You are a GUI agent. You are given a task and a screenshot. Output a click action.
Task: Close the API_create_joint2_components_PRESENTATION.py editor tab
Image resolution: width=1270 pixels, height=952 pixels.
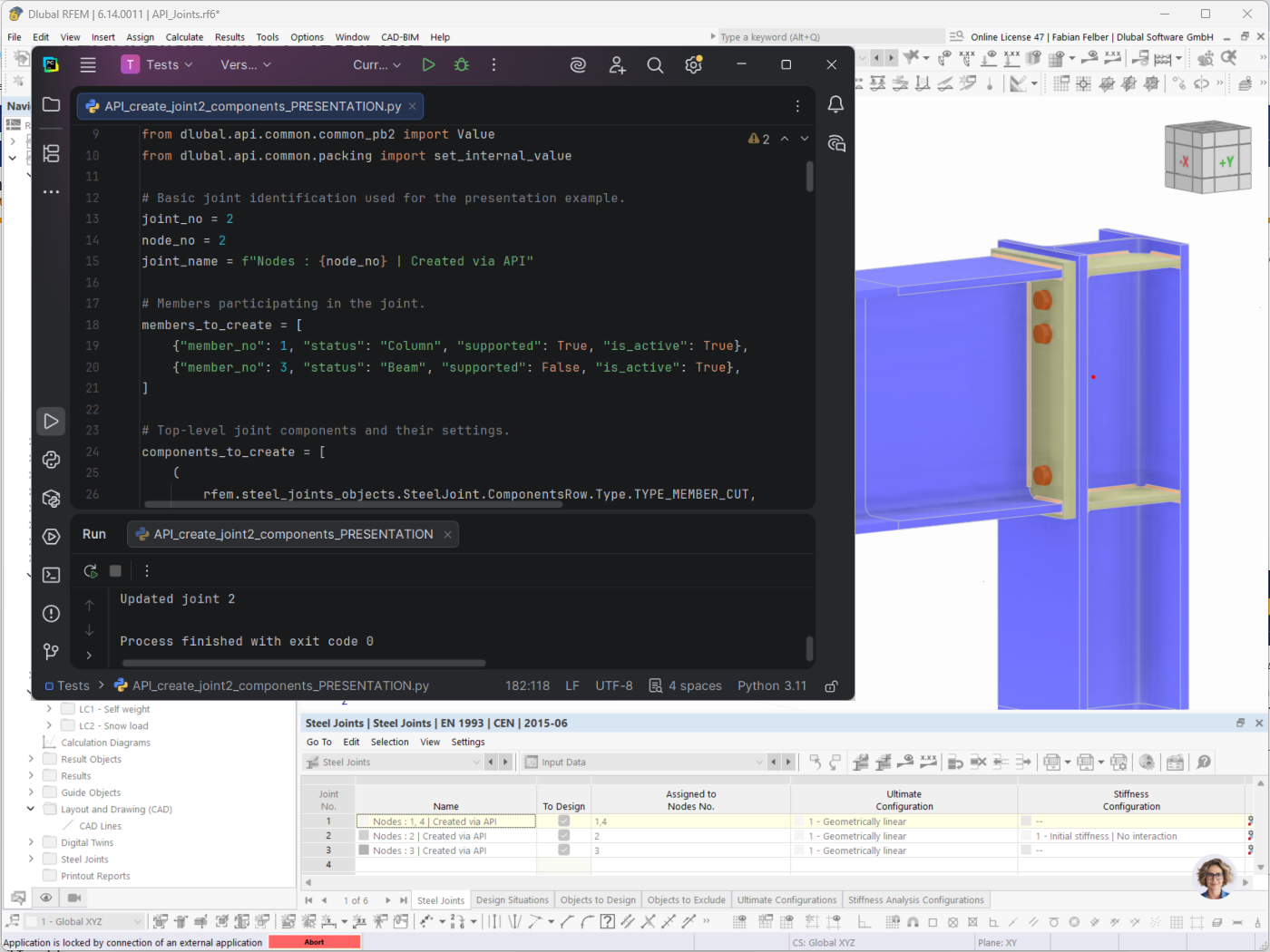tap(412, 106)
